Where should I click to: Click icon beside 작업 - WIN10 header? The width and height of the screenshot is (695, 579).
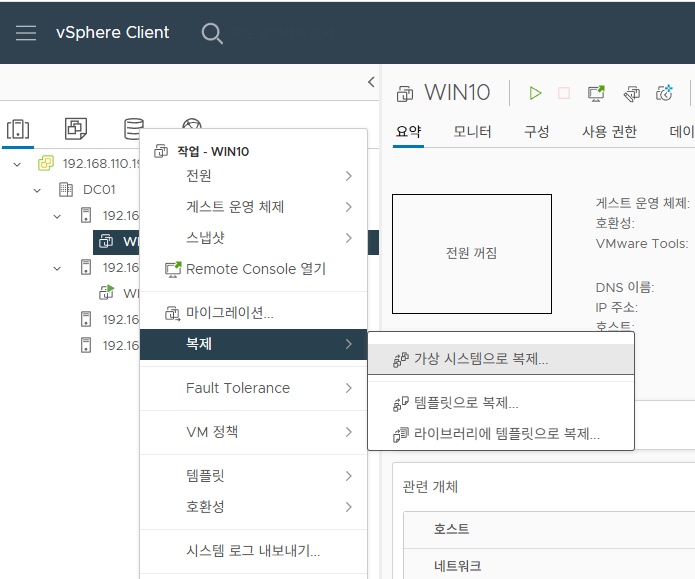click(161, 151)
